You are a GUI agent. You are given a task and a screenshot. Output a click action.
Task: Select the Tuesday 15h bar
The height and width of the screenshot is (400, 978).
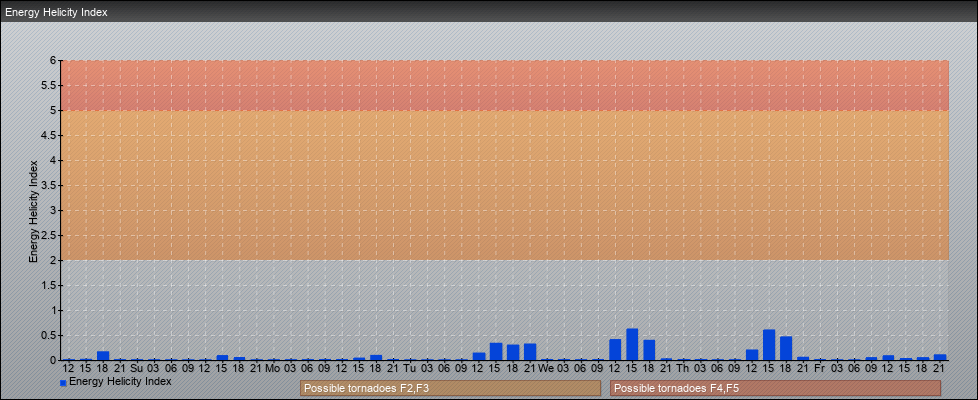[496, 351]
